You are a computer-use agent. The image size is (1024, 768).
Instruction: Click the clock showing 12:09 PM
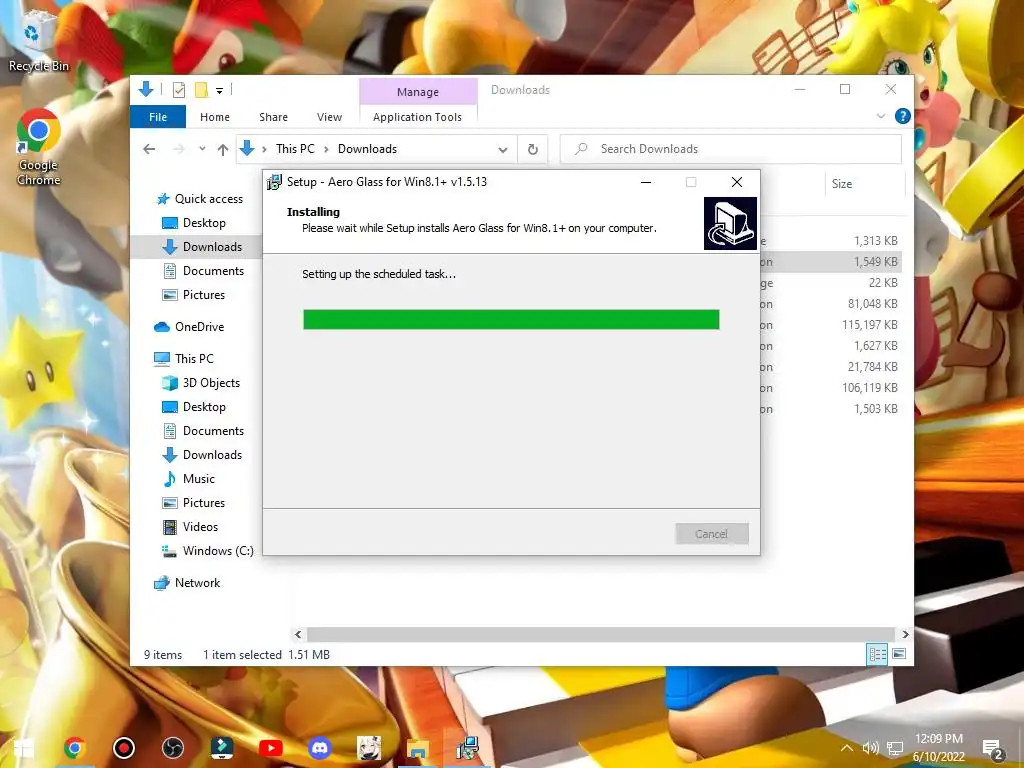[x=938, y=739]
